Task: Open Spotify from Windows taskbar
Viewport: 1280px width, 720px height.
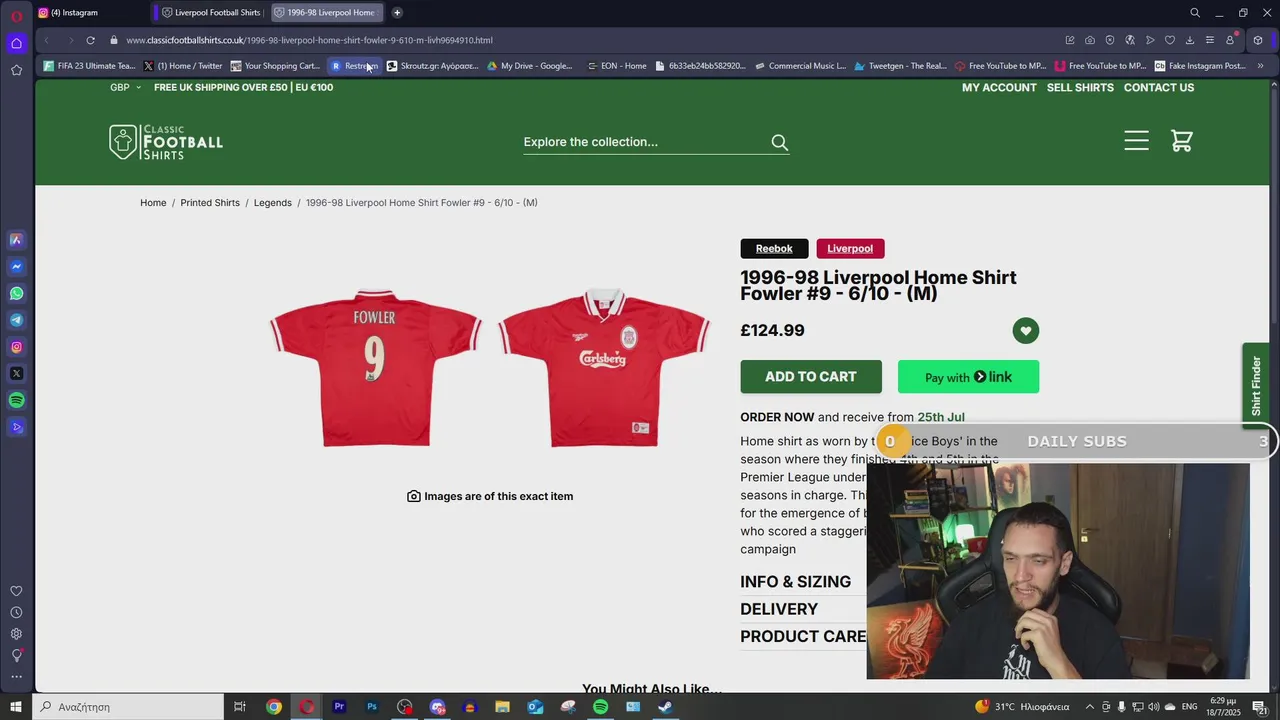Action: coord(600,707)
